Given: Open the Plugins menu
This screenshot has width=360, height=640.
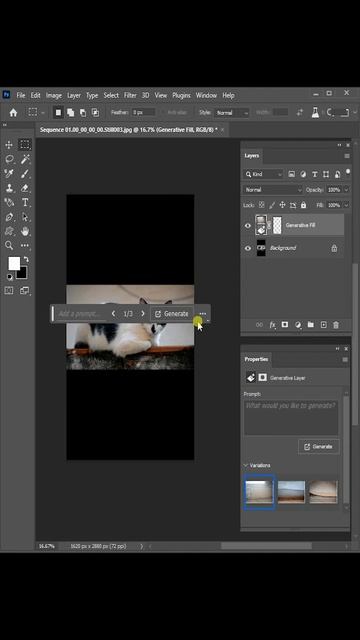Looking at the screenshot, I should point(181,95).
